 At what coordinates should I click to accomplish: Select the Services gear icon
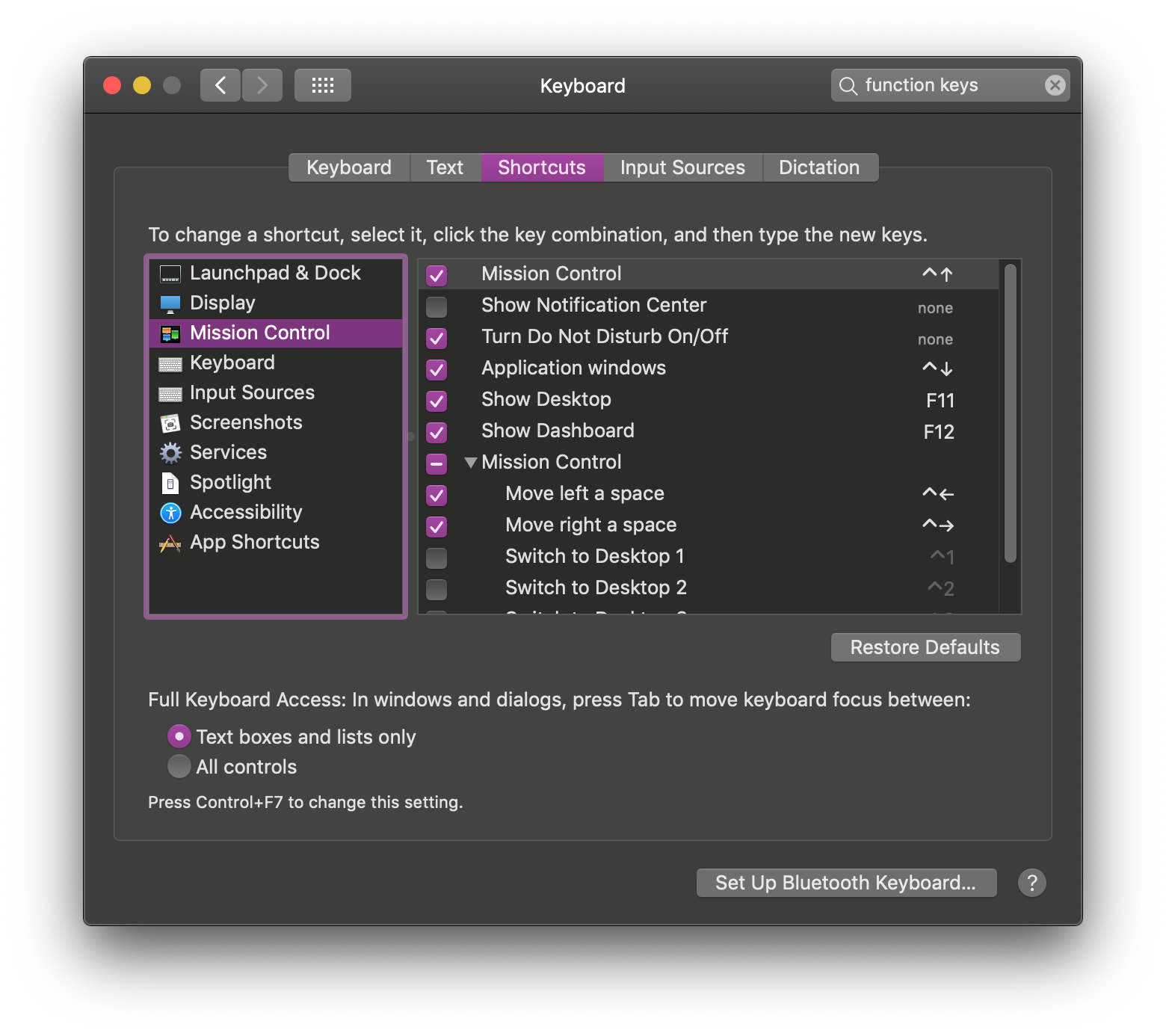[x=170, y=452]
